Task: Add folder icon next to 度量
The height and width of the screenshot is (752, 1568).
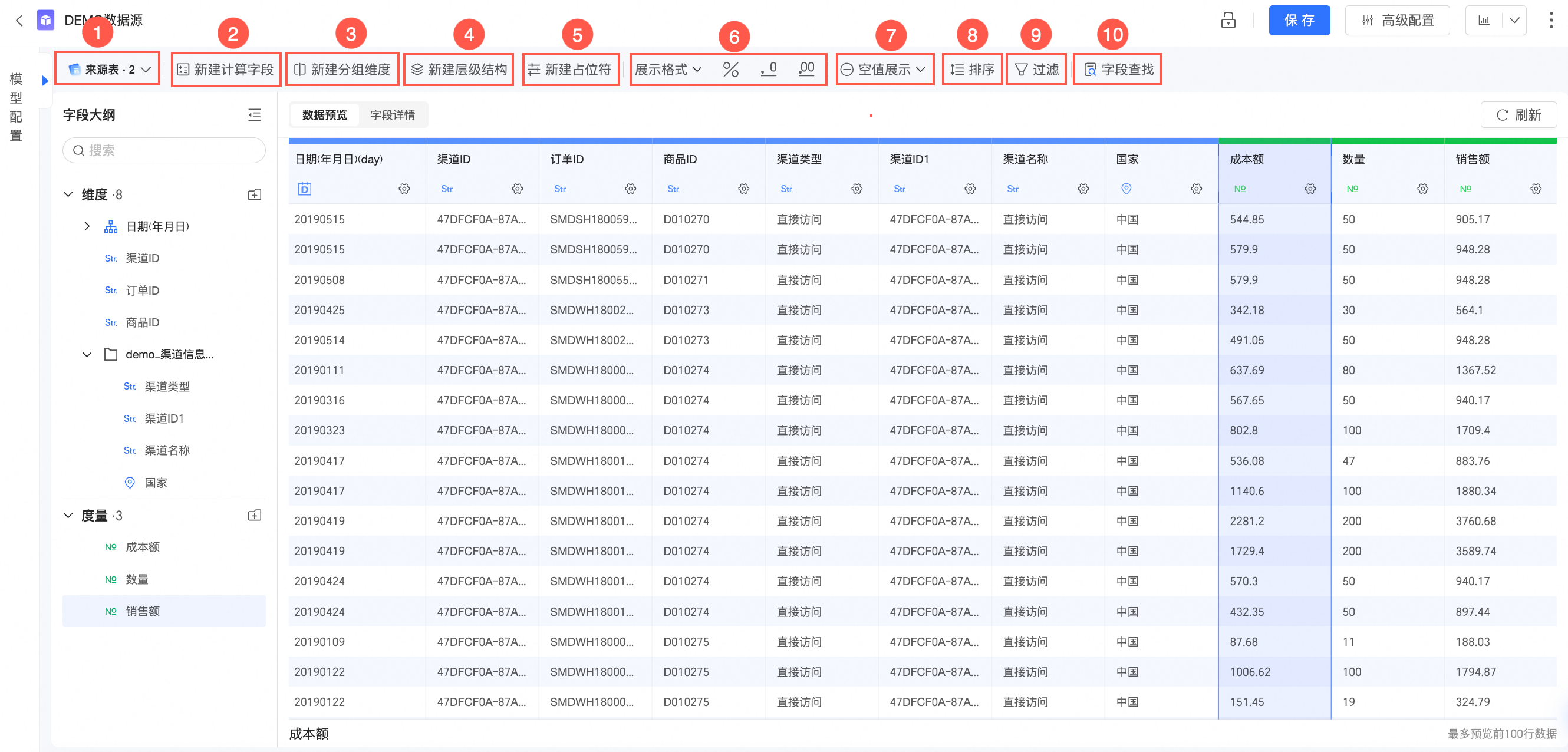Action: 255,515
